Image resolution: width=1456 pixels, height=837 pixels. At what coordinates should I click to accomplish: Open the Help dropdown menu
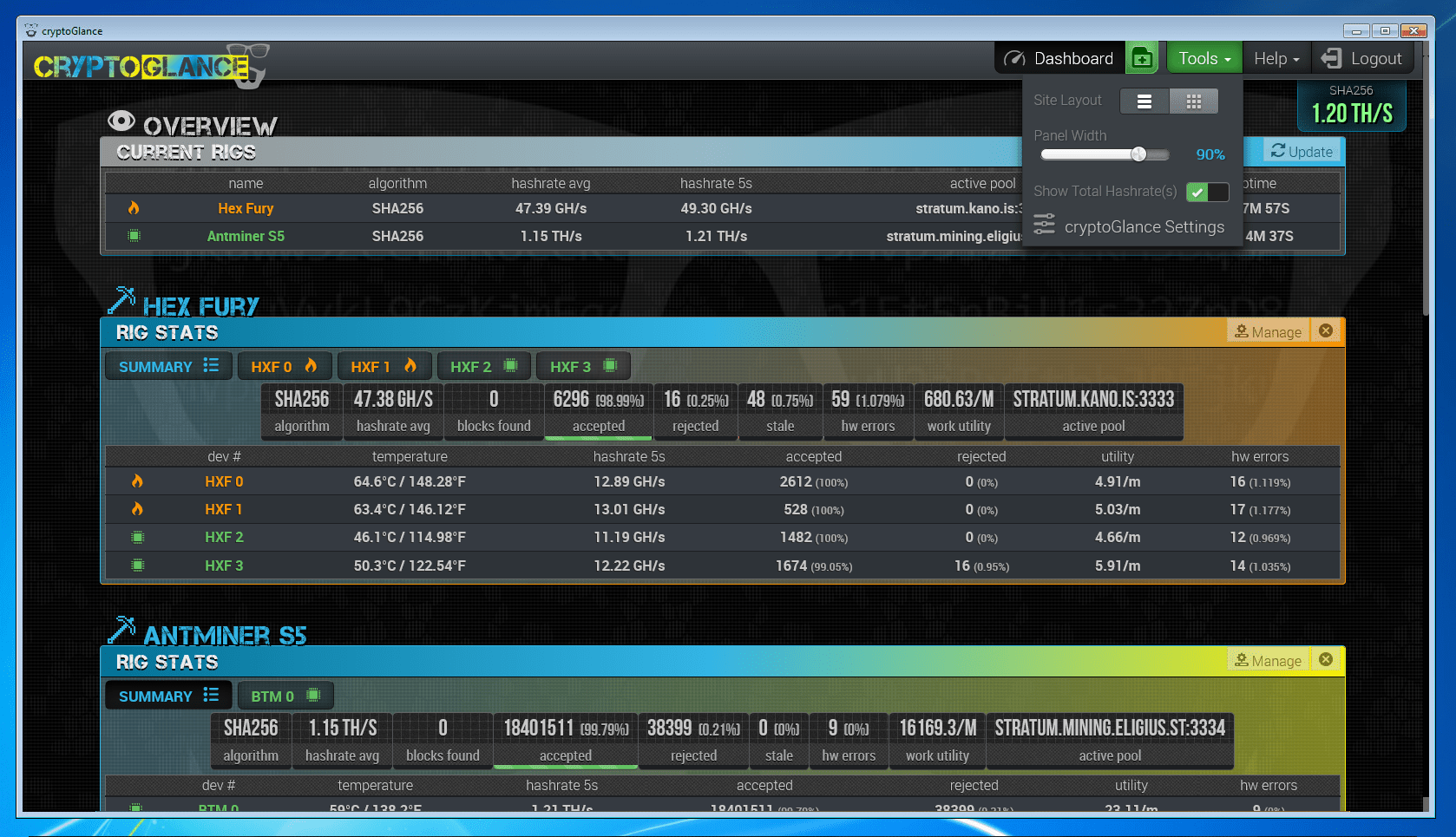pyautogui.click(x=1276, y=58)
